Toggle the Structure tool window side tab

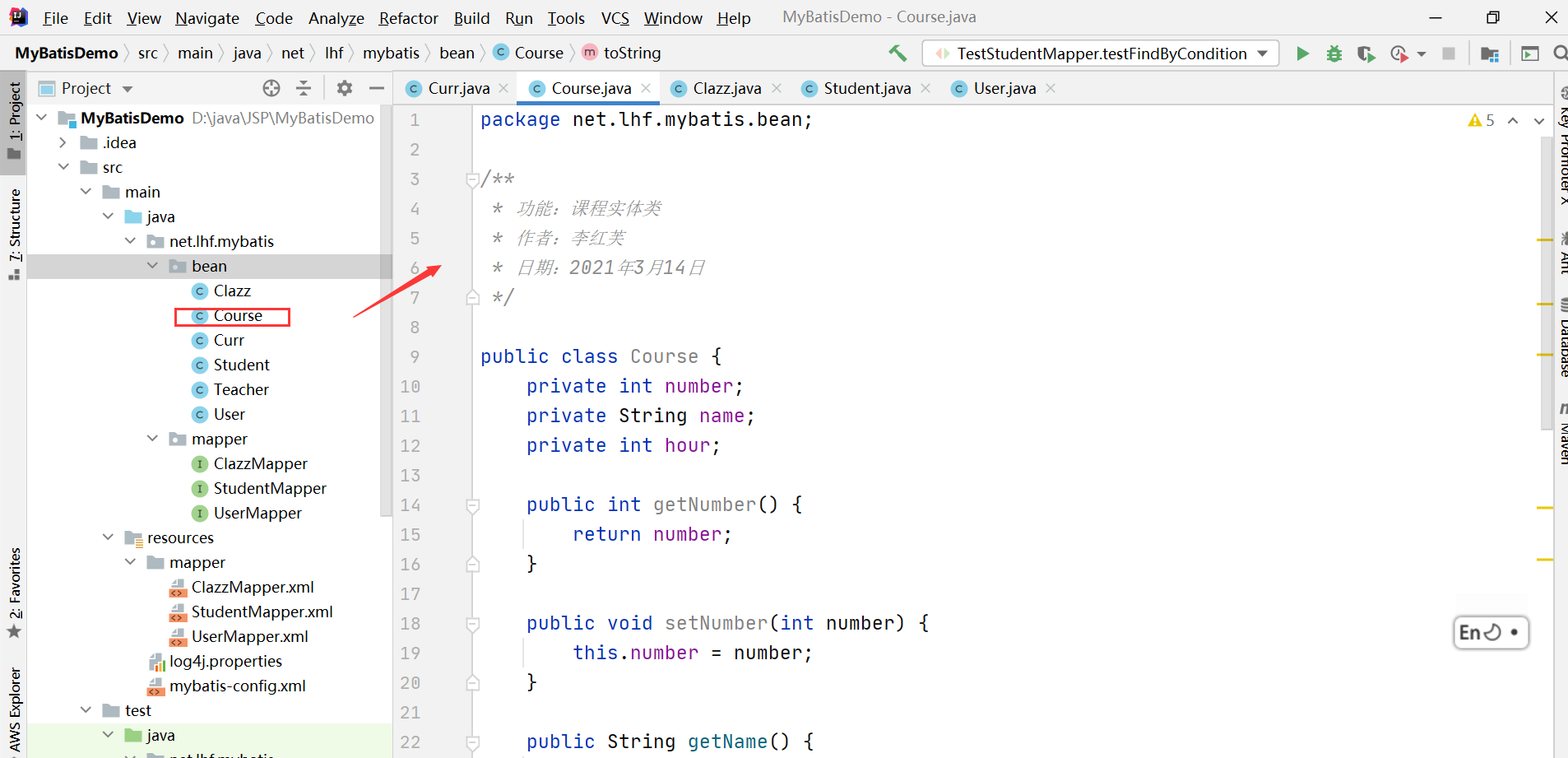click(x=14, y=234)
